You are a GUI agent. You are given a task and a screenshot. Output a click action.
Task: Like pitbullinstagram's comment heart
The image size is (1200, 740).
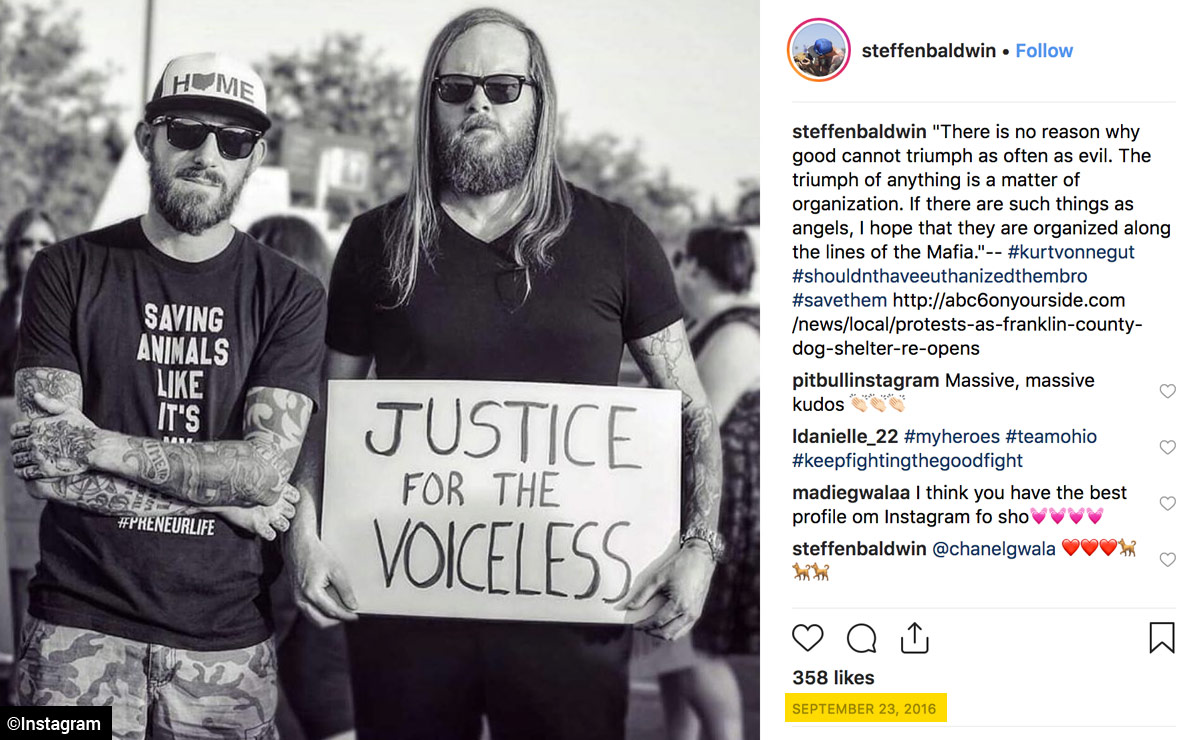[1167, 391]
